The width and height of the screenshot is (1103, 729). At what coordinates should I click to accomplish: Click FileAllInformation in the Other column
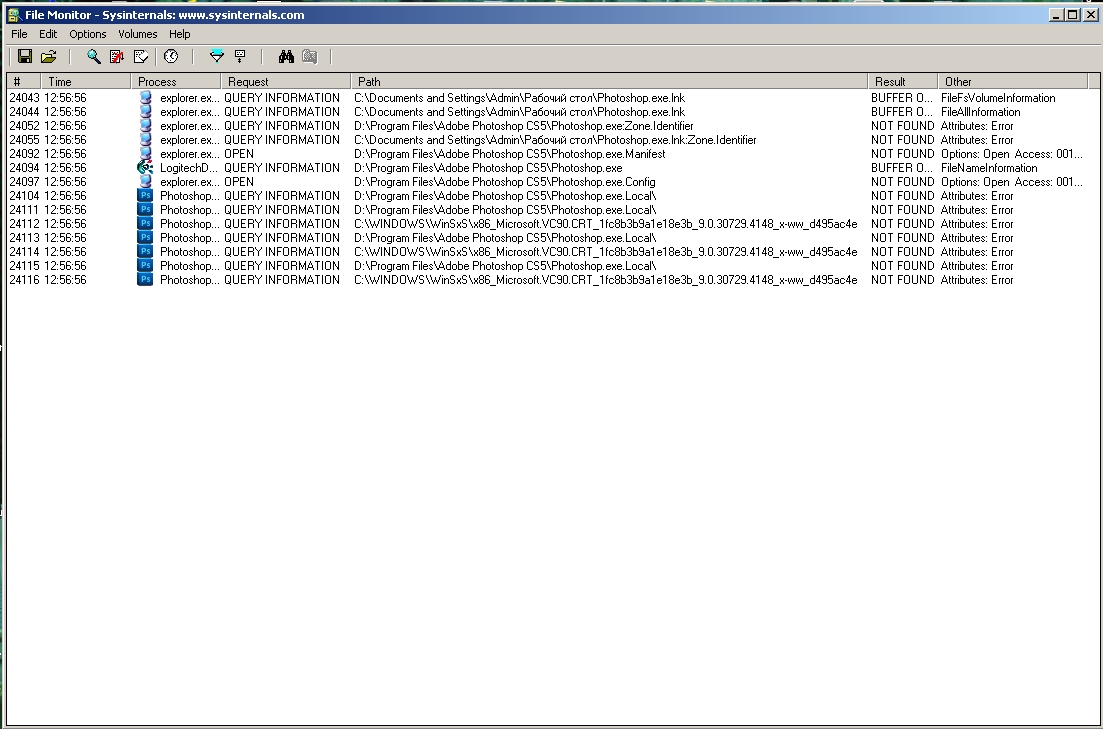tap(980, 112)
